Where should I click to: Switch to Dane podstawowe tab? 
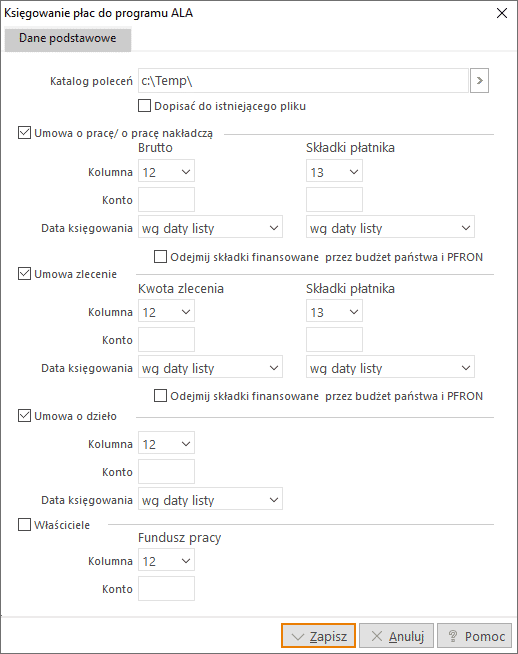coord(68,38)
